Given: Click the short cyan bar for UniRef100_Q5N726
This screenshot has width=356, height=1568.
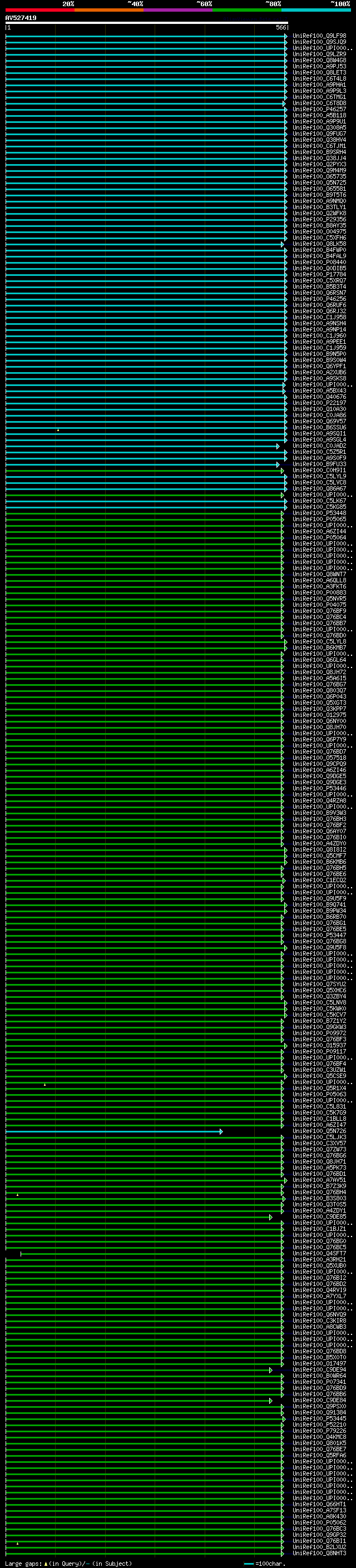Looking at the screenshot, I should [114, 1131].
